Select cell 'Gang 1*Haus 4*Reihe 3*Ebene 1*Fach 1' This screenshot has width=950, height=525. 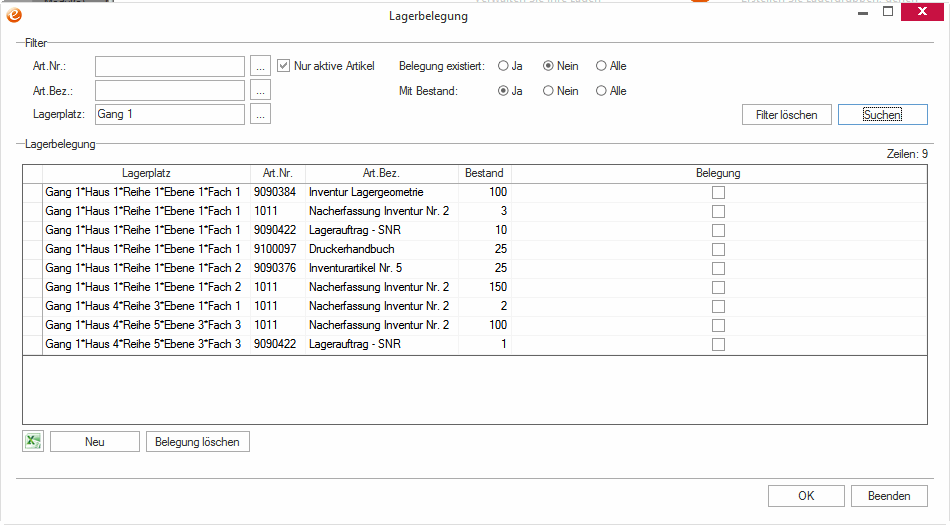point(146,306)
